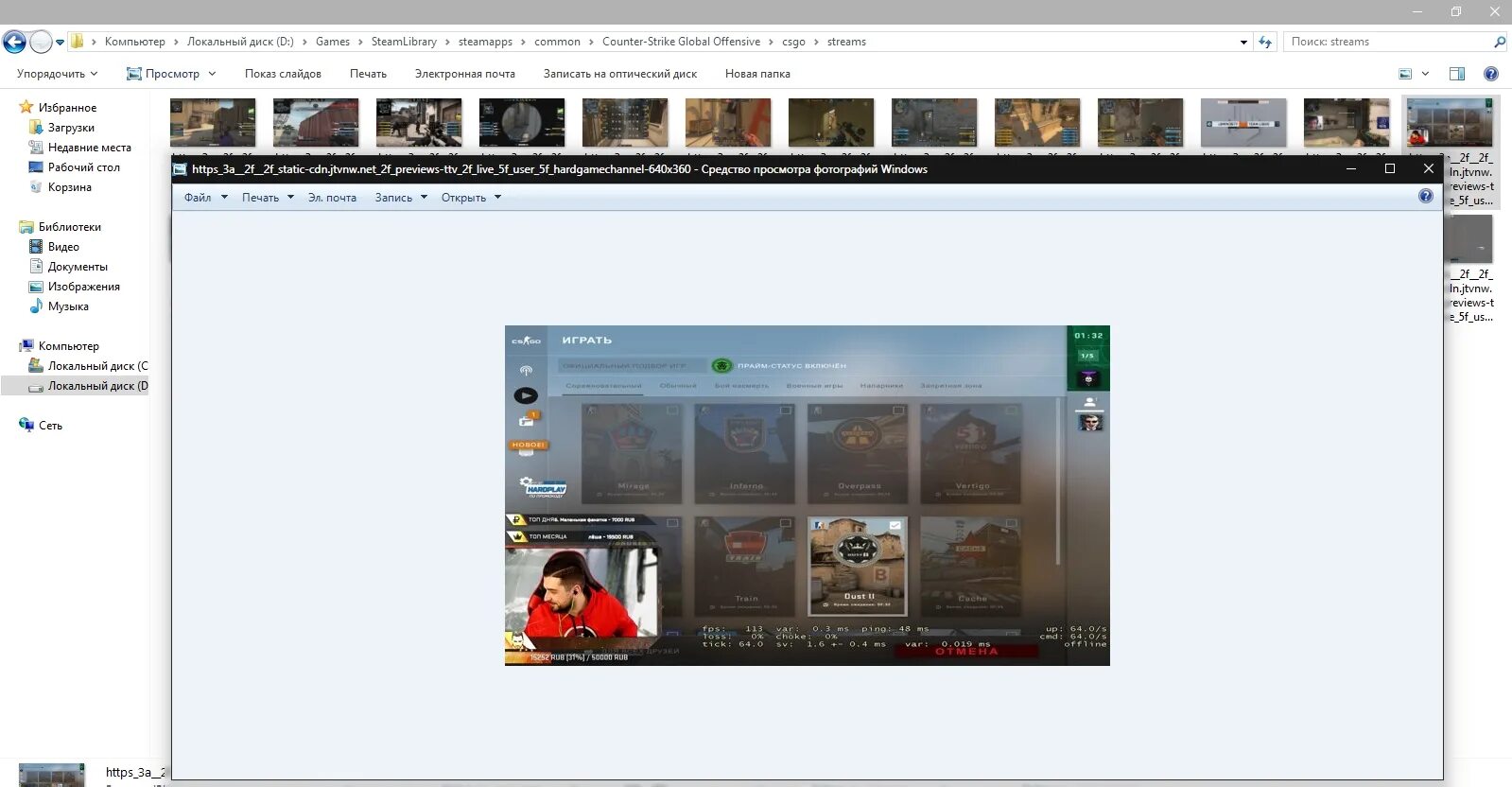Open the Печать menu in photo viewer

[x=268, y=198]
